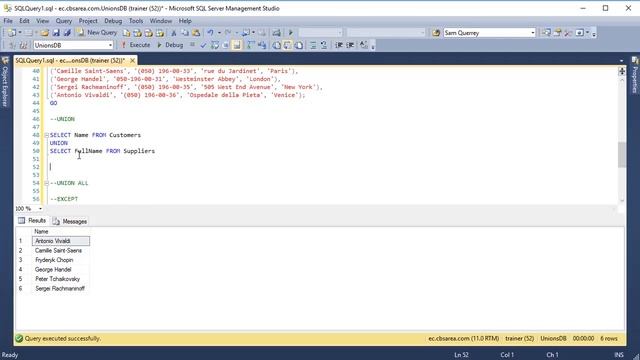The image size is (640, 360).
Task: Click the Name column header
Action: [60, 231]
